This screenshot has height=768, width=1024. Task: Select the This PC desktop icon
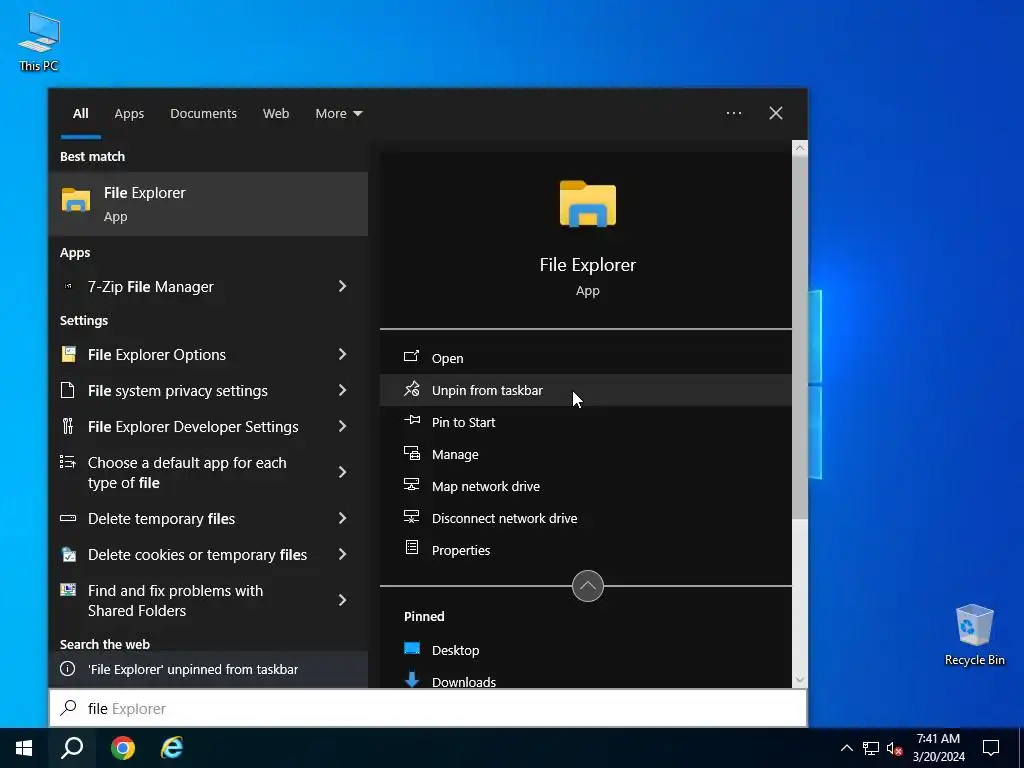39,41
